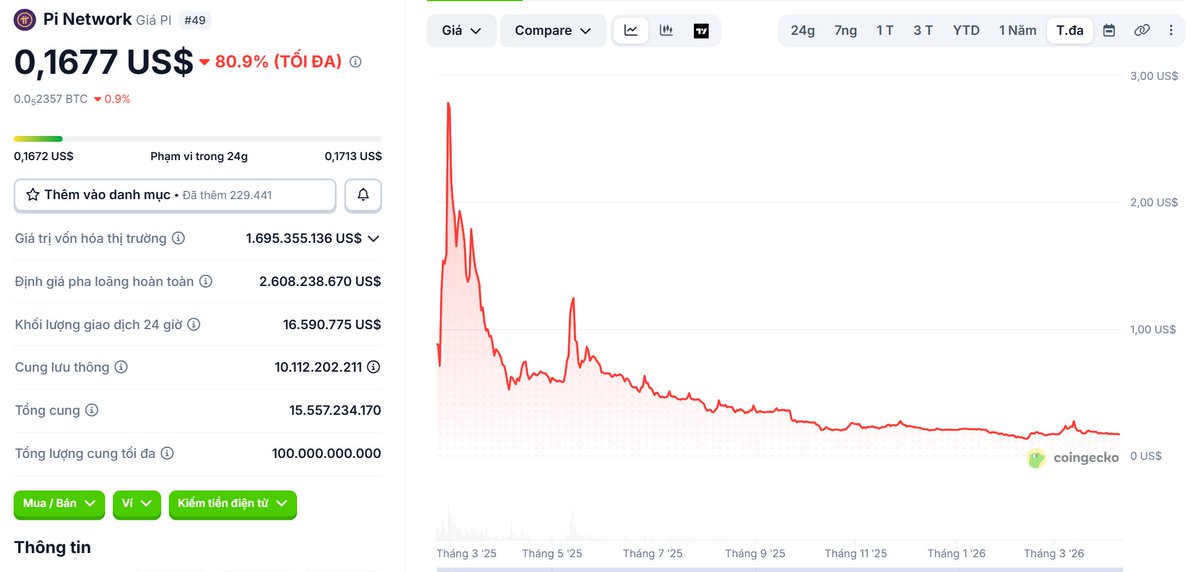Click the 0.0₅2357 BTC value
The height and width of the screenshot is (572, 1200).
click(51, 99)
